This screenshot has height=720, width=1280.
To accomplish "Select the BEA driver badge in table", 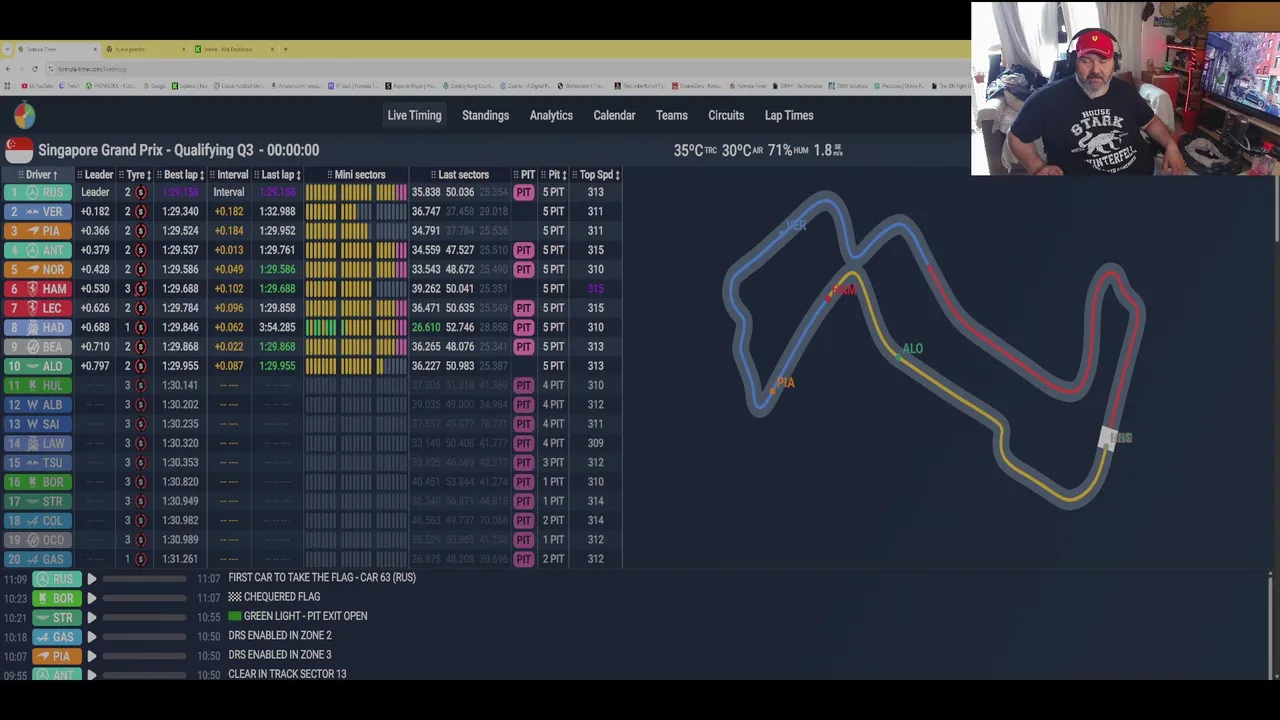I will point(37,347).
